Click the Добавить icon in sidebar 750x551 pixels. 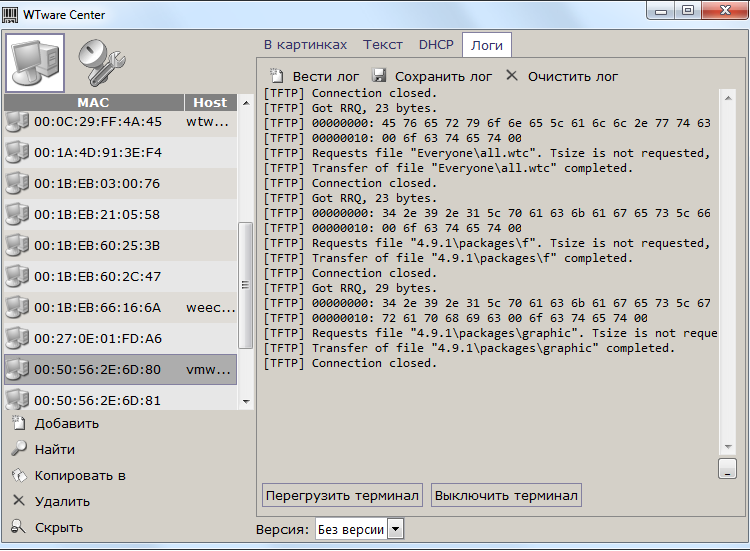coord(18,423)
